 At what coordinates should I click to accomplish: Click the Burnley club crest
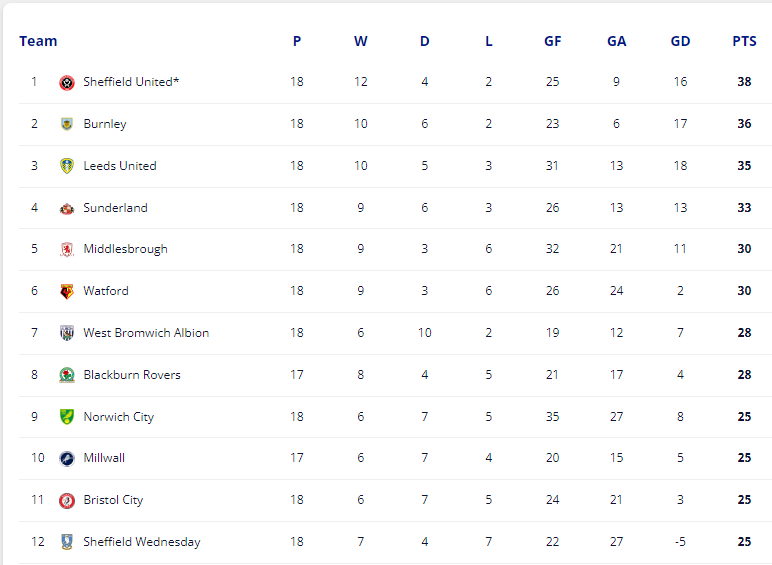pos(67,124)
